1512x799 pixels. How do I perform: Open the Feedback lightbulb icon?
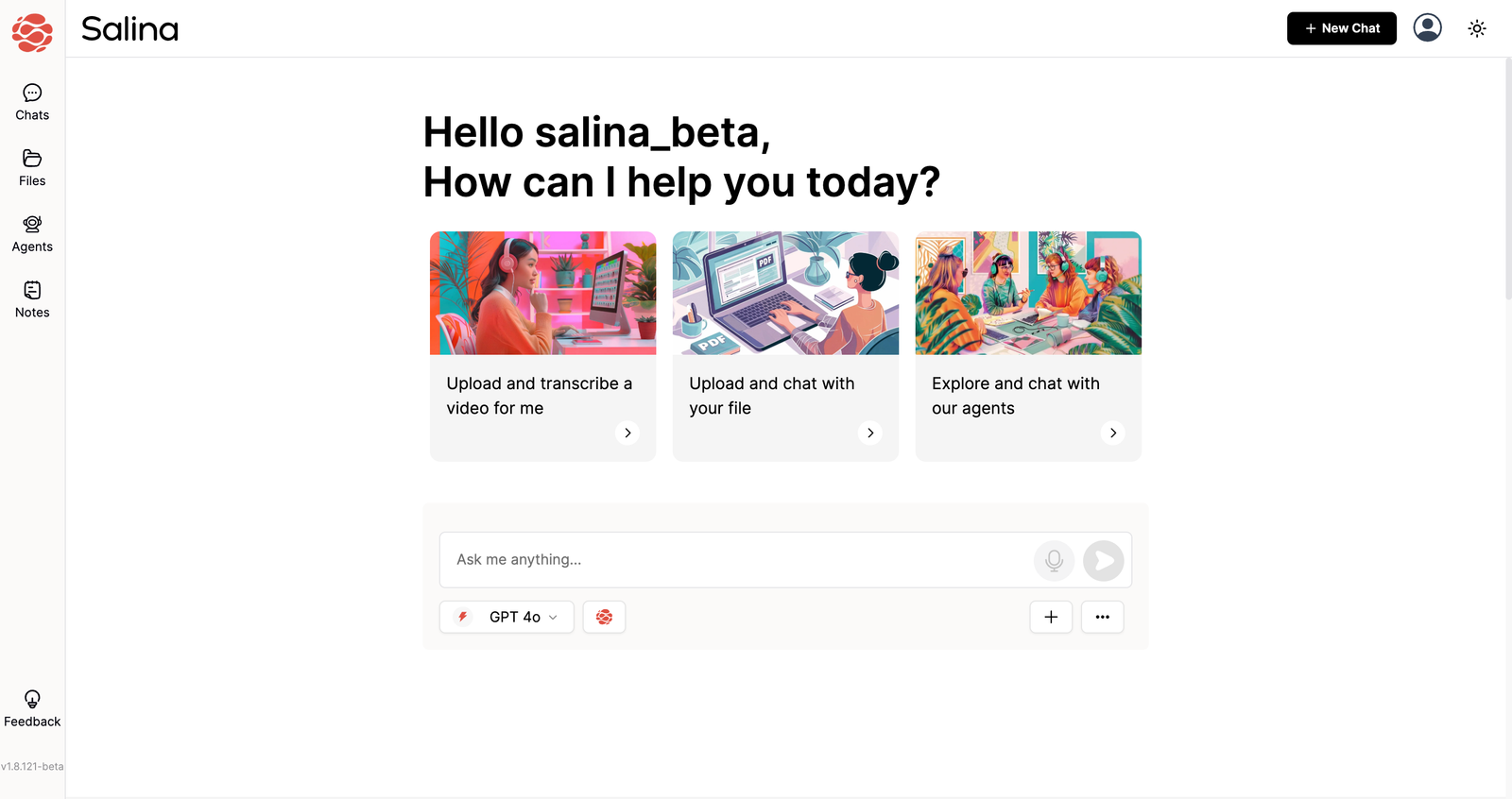pyautogui.click(x=32, y=700)
